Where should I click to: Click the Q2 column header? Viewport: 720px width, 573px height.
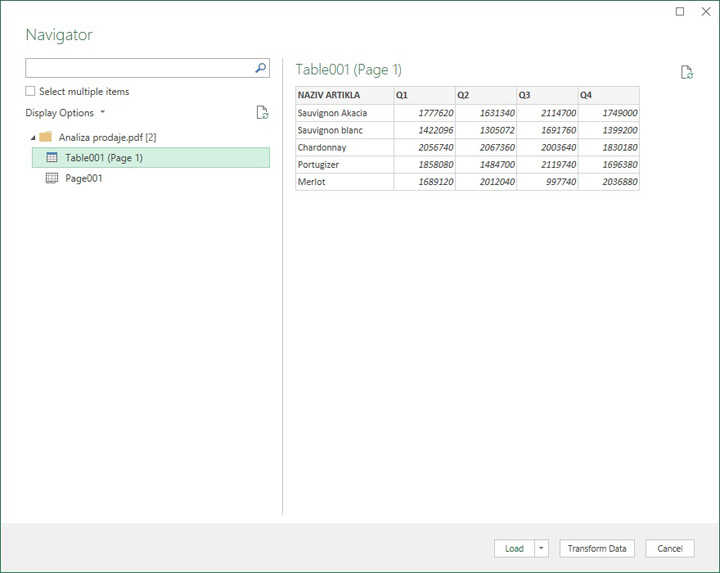pos(486,95)
